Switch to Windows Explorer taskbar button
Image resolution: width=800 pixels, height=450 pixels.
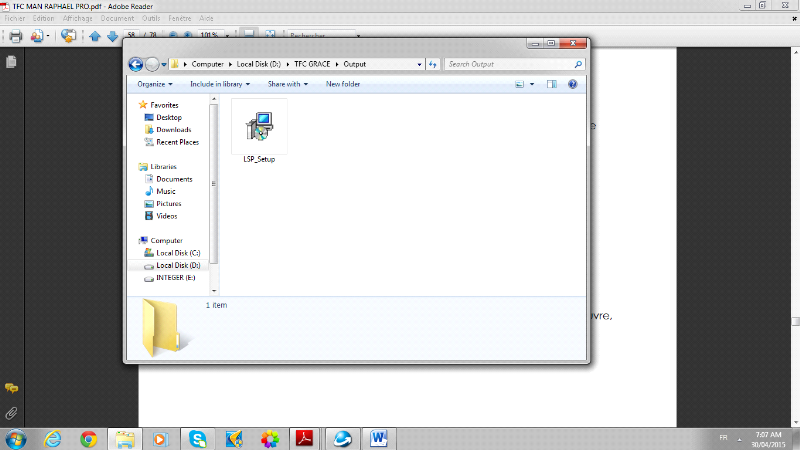tap(125, 439)
